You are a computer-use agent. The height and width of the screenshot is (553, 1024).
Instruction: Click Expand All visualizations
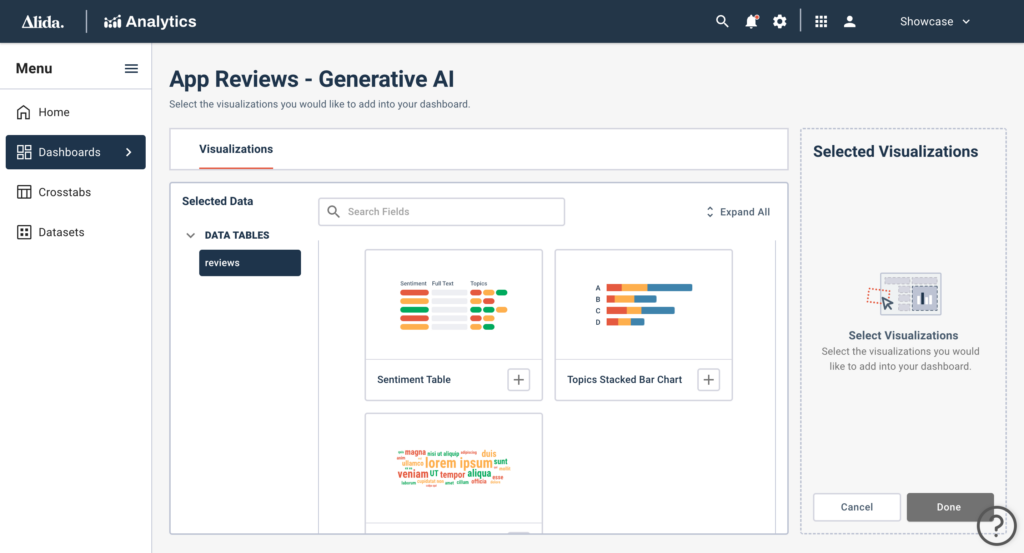coord(737,212)
